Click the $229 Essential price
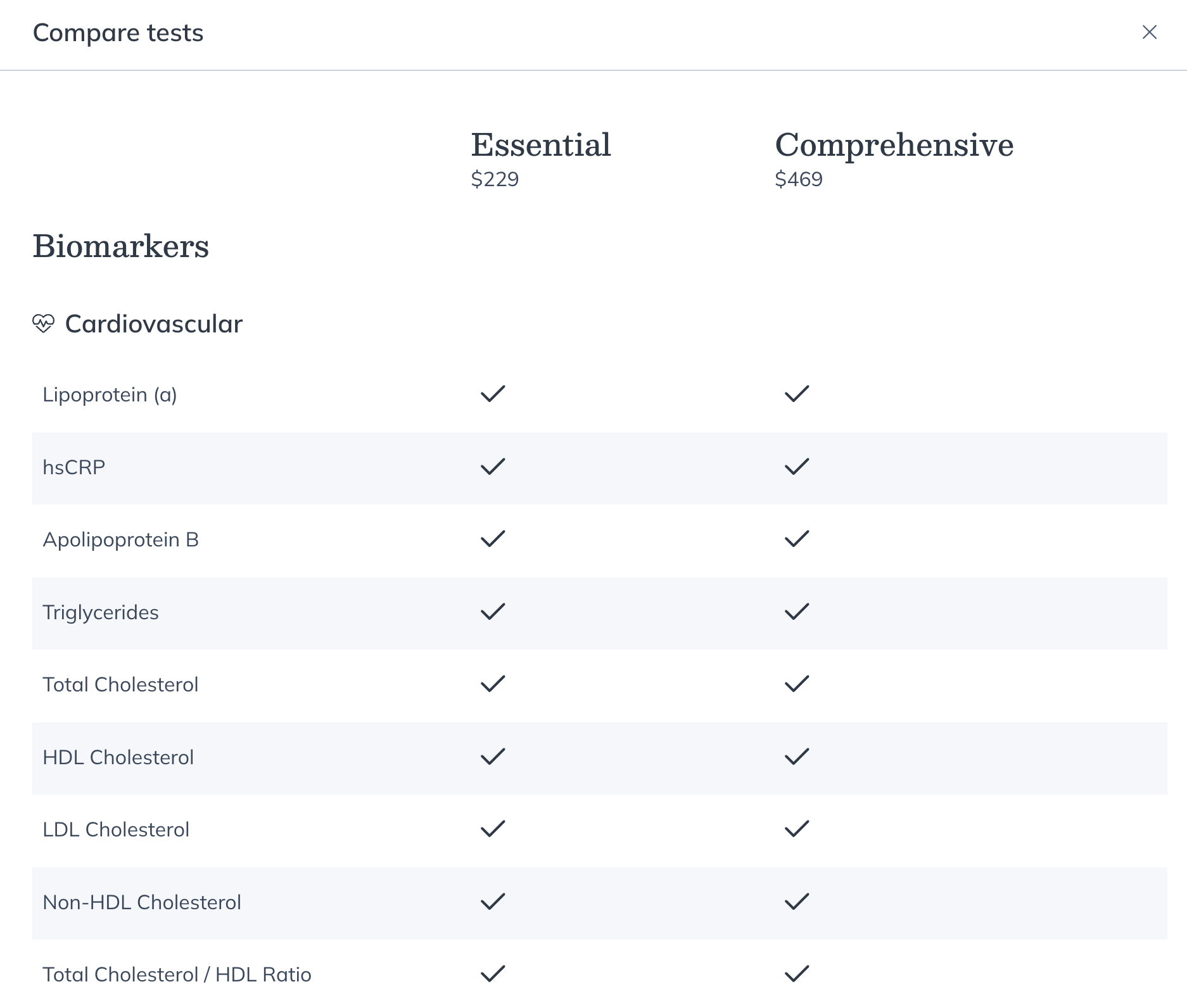1187x1008 pixels. coord(495,179)
